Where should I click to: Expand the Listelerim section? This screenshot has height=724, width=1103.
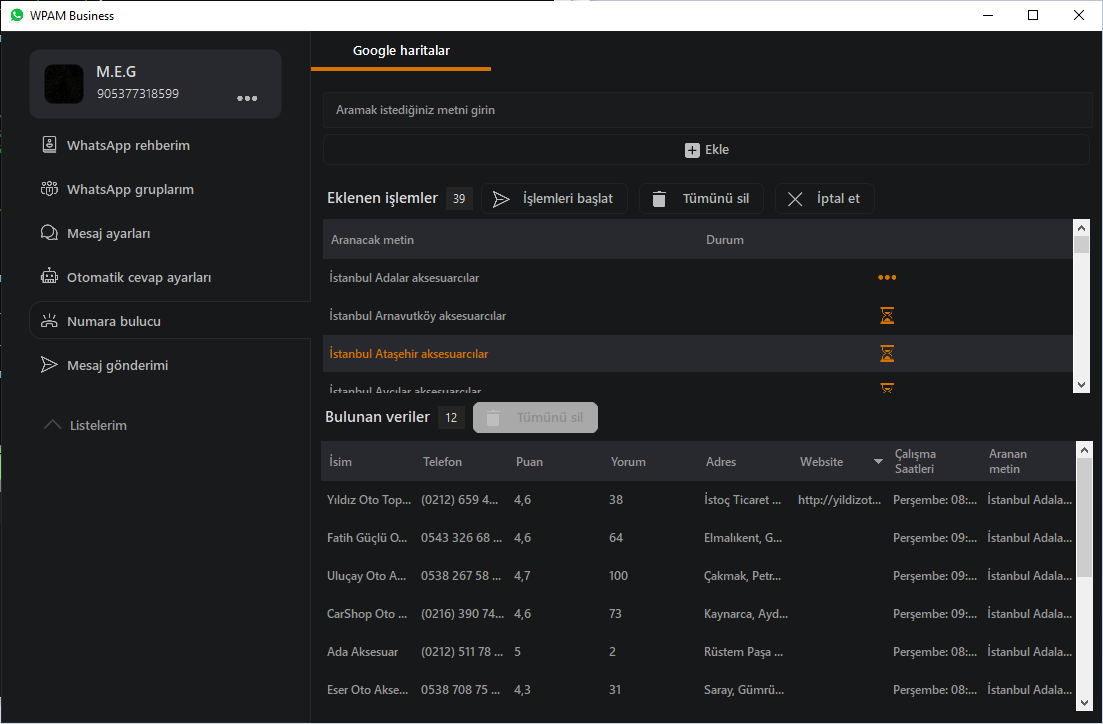(x=53, y=425)
